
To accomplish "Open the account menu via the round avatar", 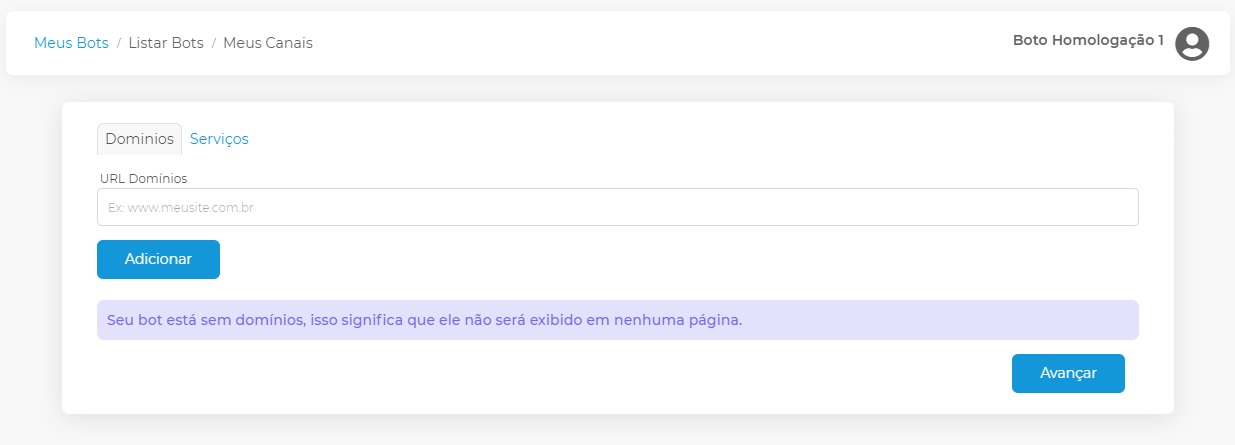I will point(1192,43).
